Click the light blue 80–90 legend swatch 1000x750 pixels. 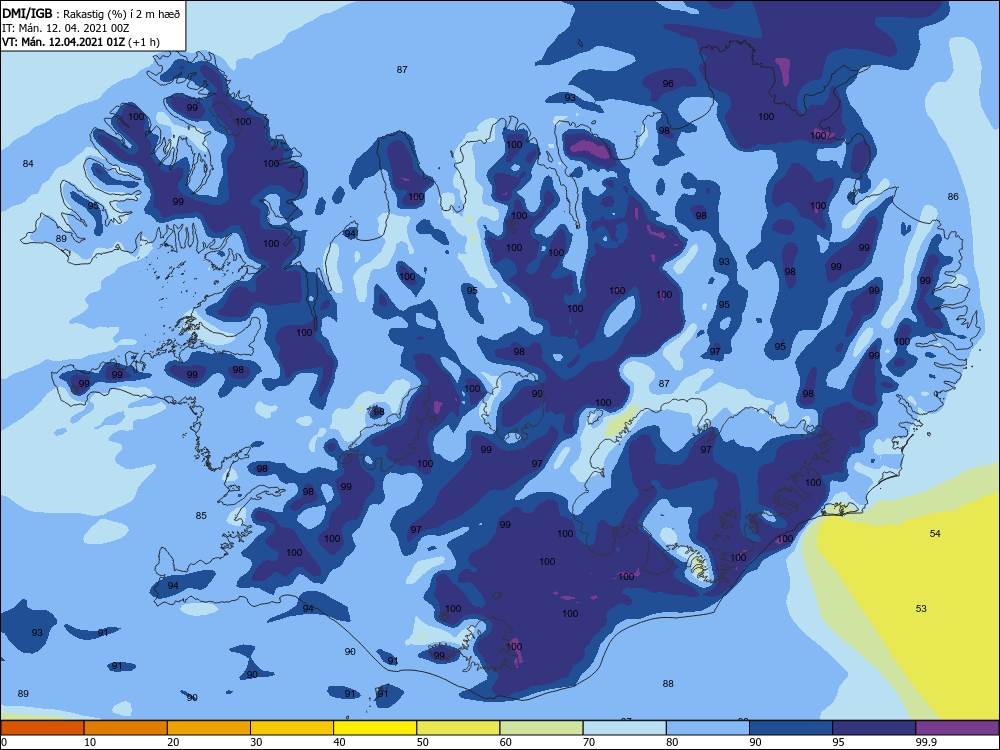(x=708, y=728)
